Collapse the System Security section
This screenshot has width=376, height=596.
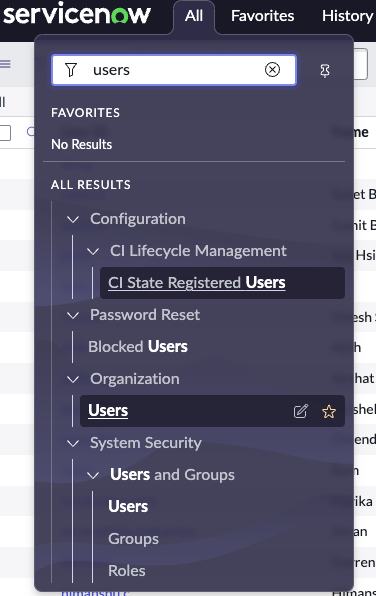[x=73, y=443]
